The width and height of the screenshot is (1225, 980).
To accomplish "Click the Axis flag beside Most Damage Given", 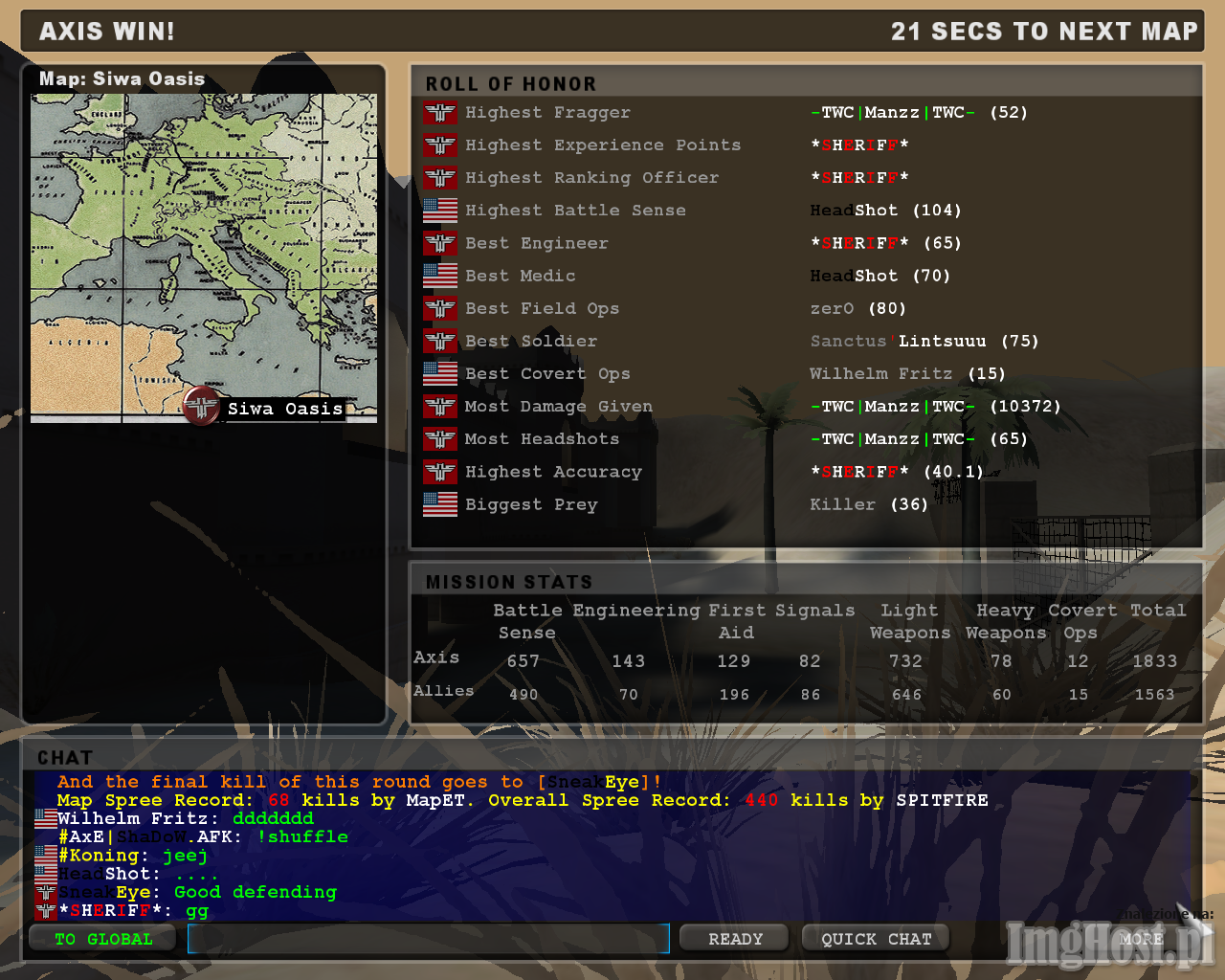I will [440, 407].
